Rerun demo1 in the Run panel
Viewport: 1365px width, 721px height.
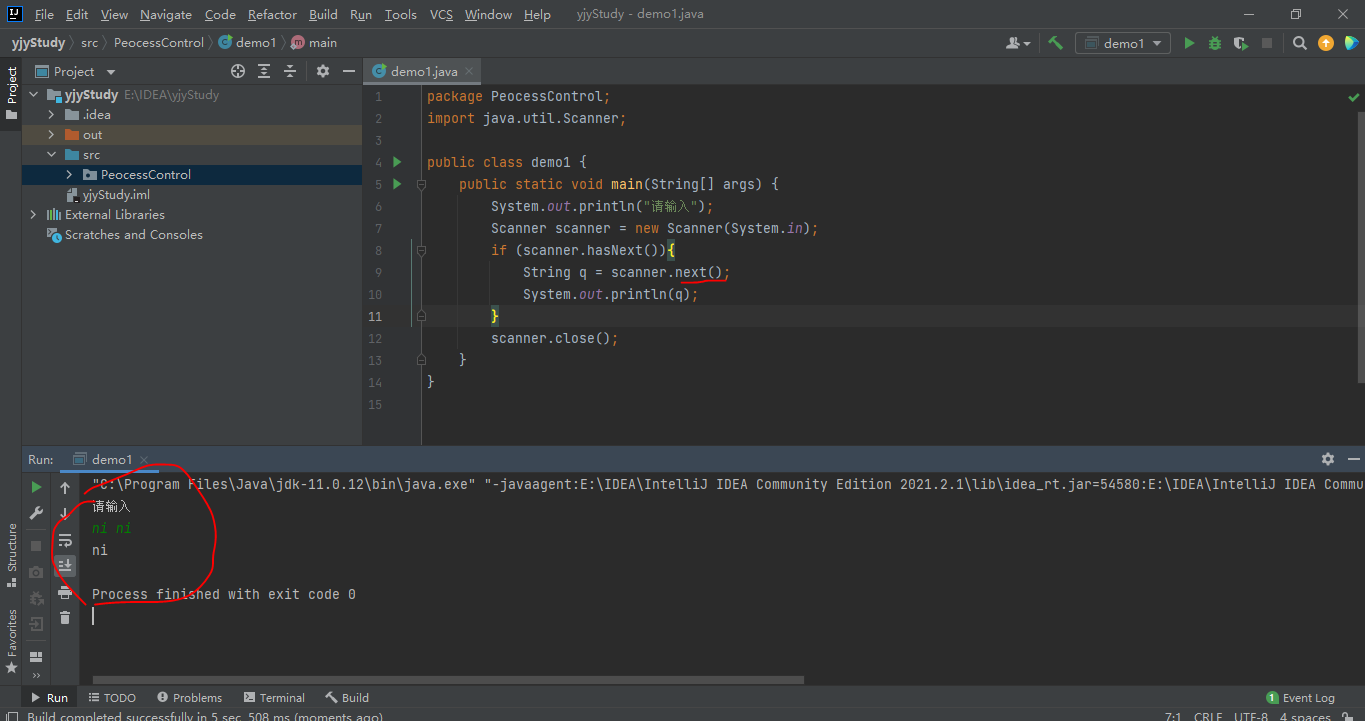point(36,487)
